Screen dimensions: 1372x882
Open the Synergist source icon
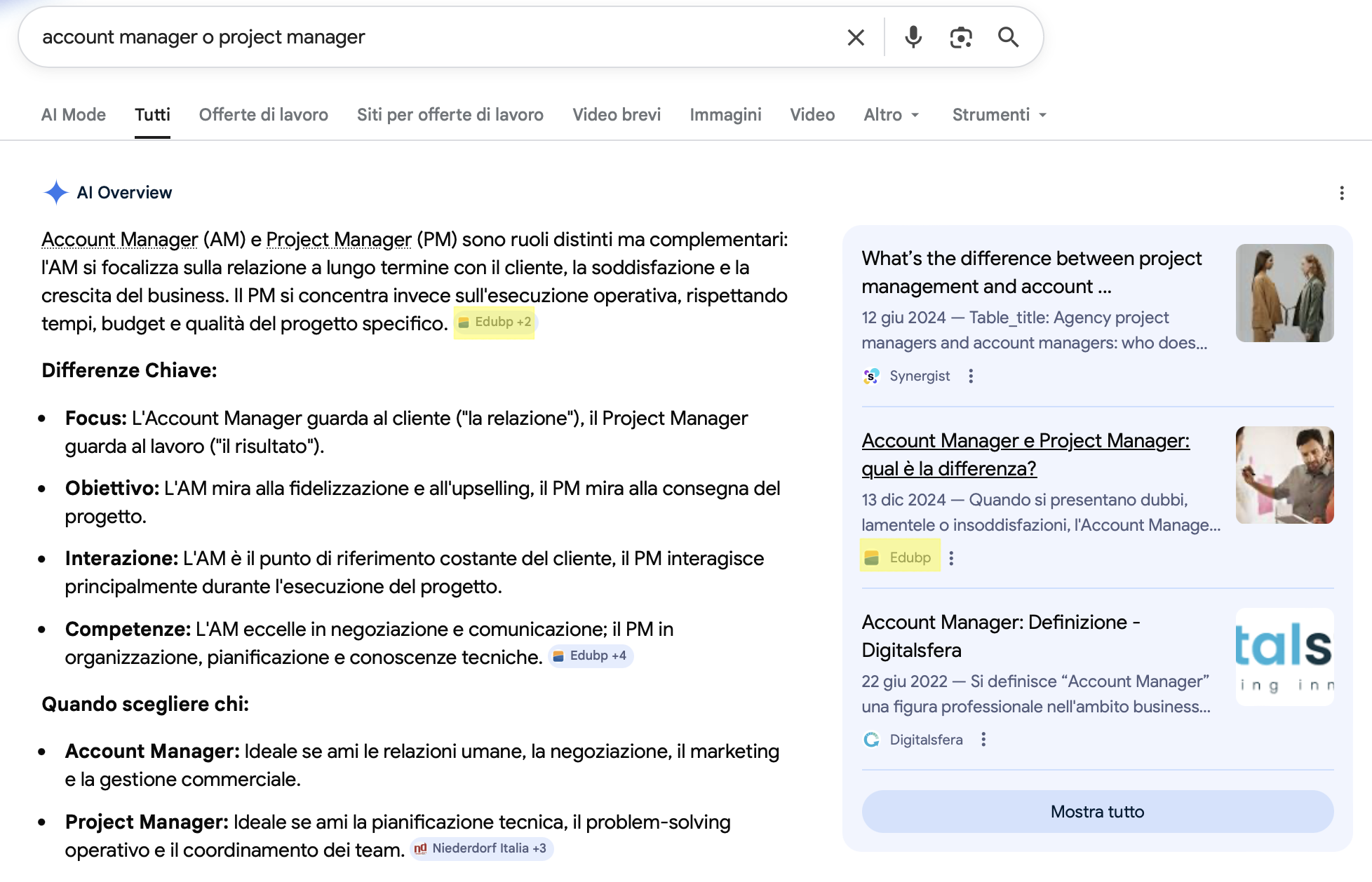tap(871, 376)
